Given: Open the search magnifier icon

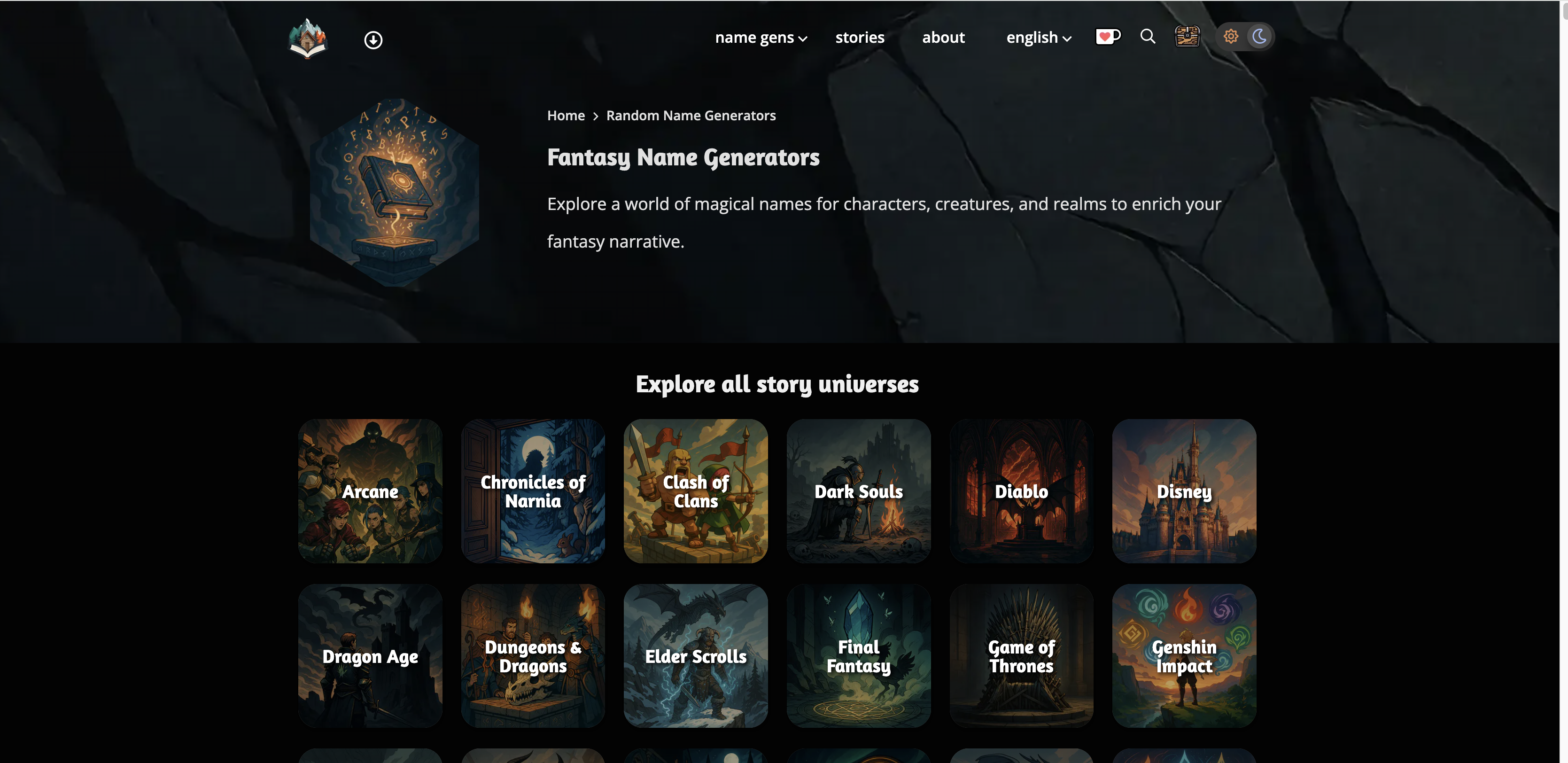Looking at the screenshot, I should click(1148, 37).
